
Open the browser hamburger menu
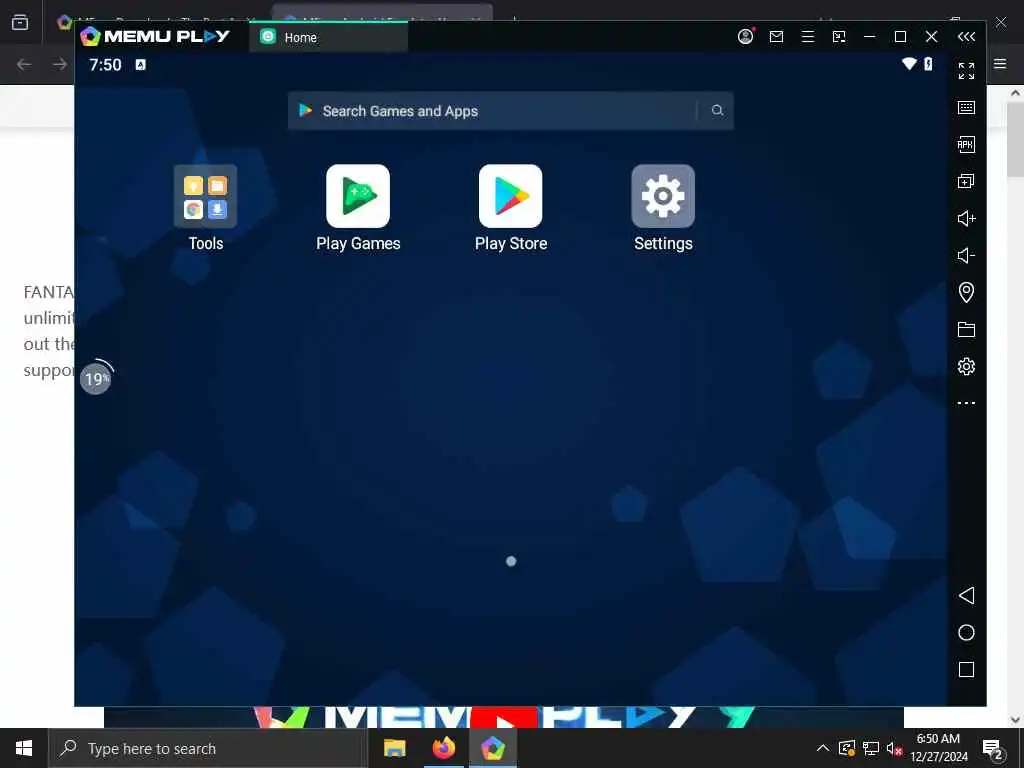1000,64
